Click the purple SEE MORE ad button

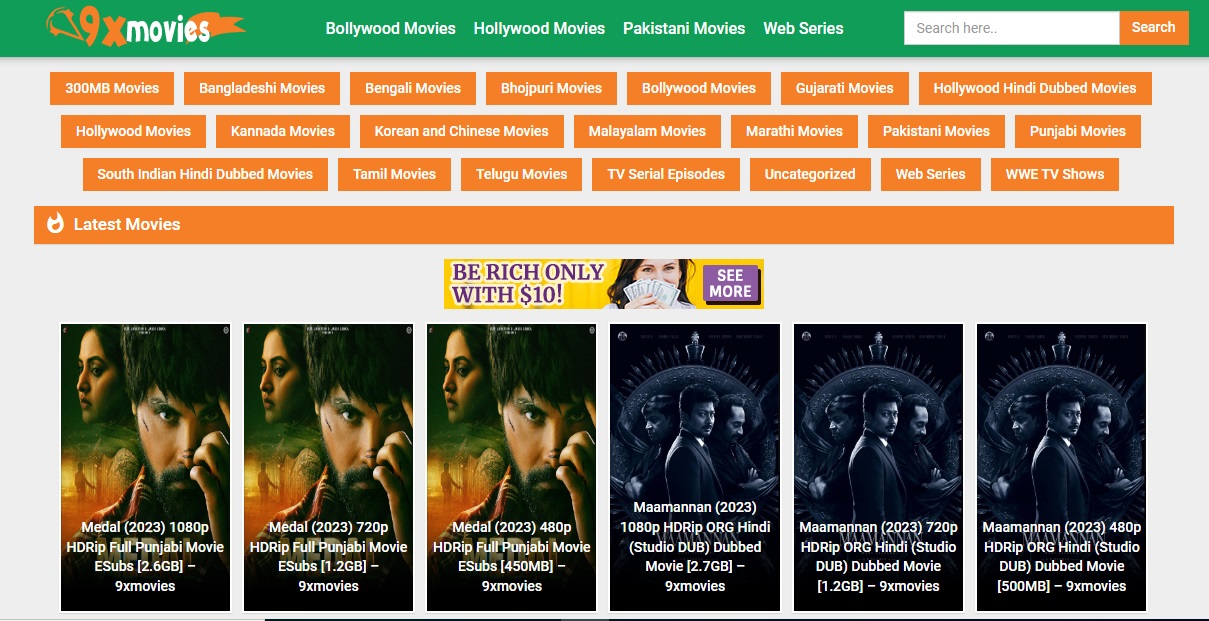click(x=730, y=284)
